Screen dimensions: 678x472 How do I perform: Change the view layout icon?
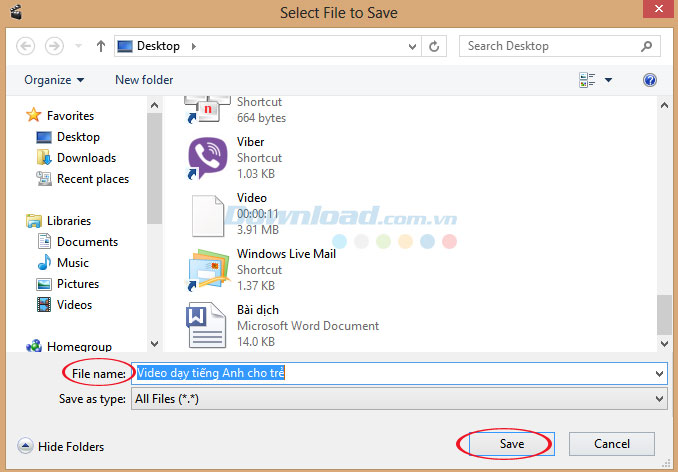587,80
